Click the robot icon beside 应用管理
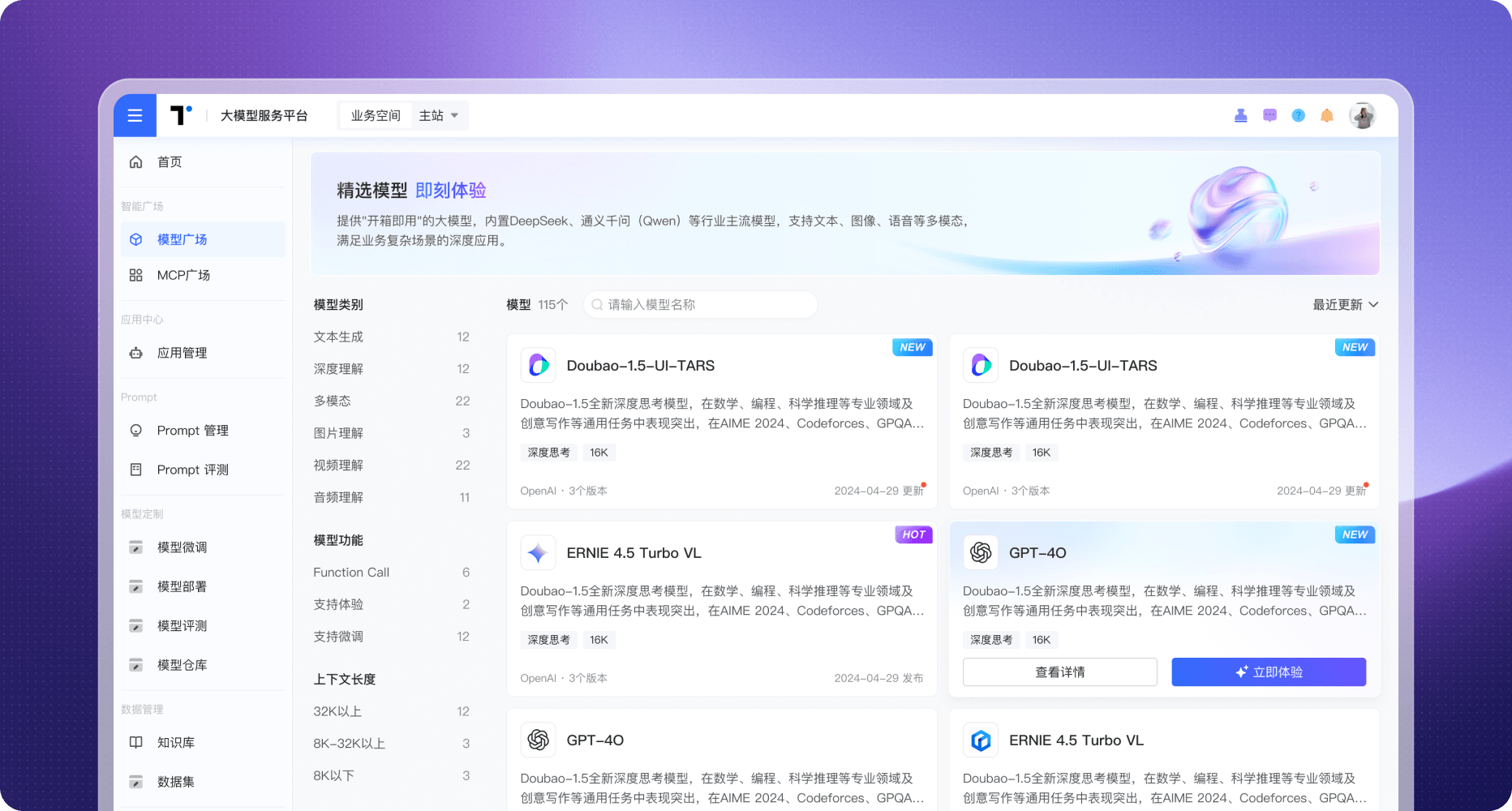The height and width of the screenshot is (811, 1512). [136, 353]
